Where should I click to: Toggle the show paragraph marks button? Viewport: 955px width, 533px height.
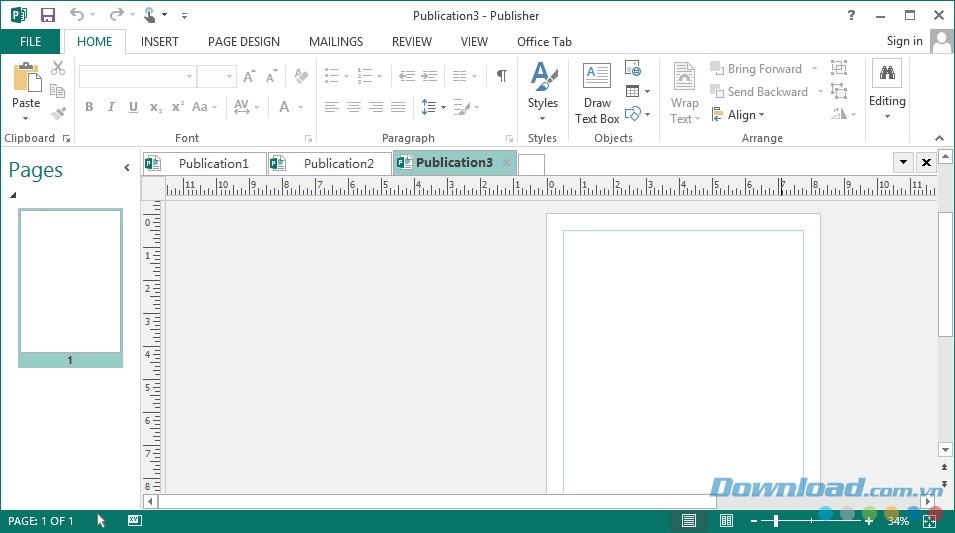pos(501,76)
